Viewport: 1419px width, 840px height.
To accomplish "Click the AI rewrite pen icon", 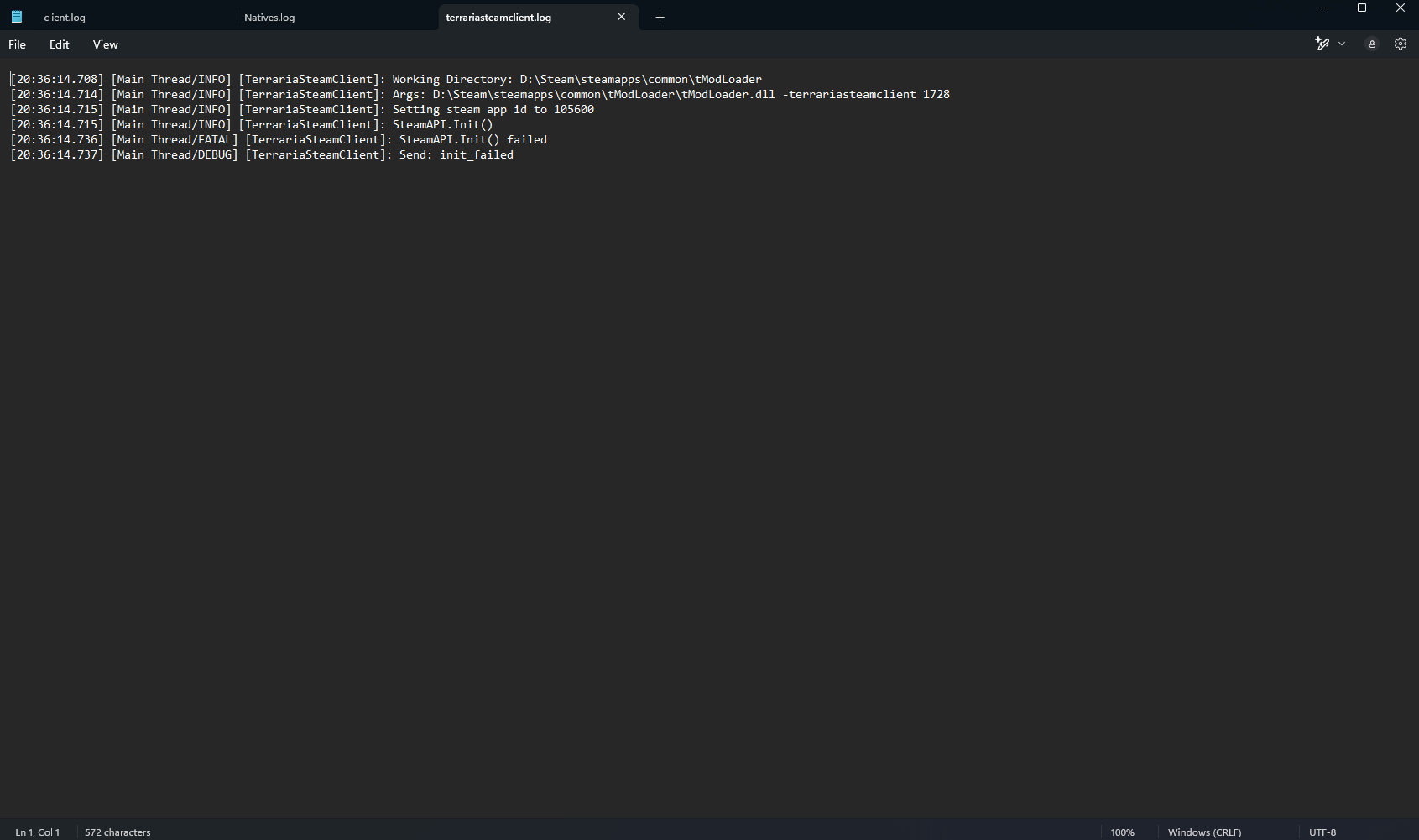I will [1322, 44].
